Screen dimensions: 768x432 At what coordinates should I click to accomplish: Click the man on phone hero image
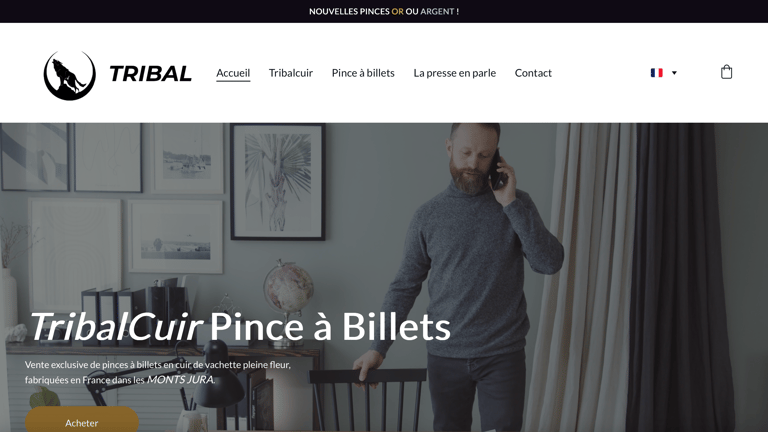tap(384, 277)
